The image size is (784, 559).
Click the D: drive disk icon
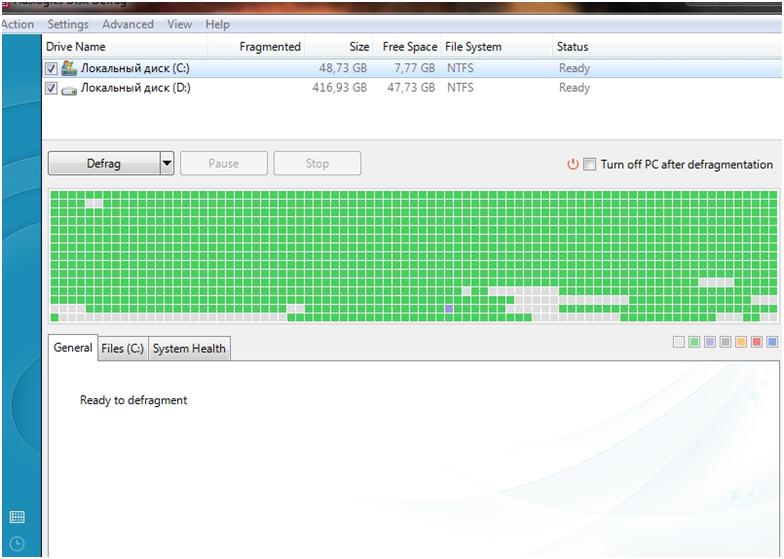click(69, 90)
